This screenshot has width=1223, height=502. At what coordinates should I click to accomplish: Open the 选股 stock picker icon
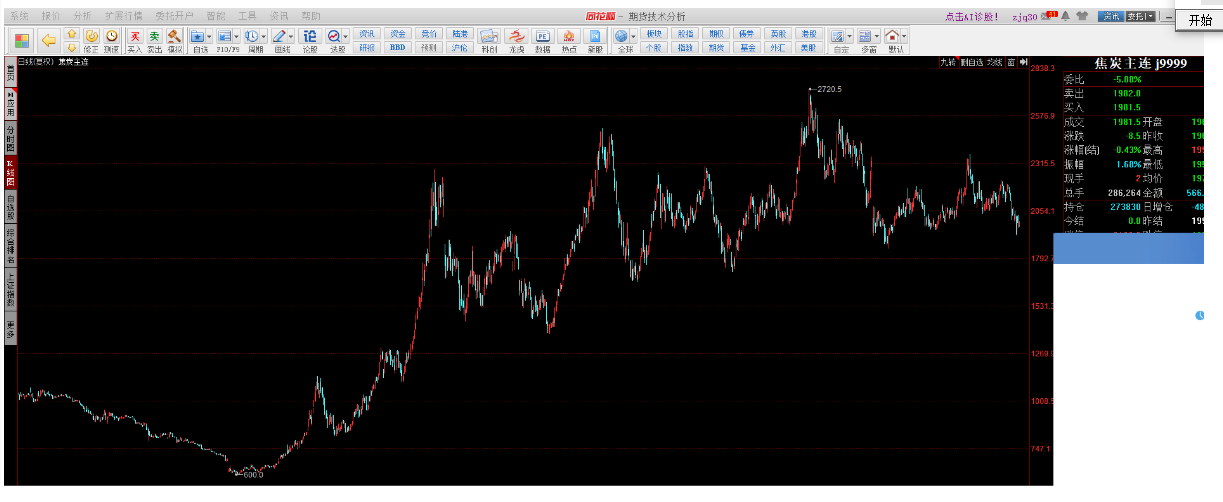click(x=333, y=36)
